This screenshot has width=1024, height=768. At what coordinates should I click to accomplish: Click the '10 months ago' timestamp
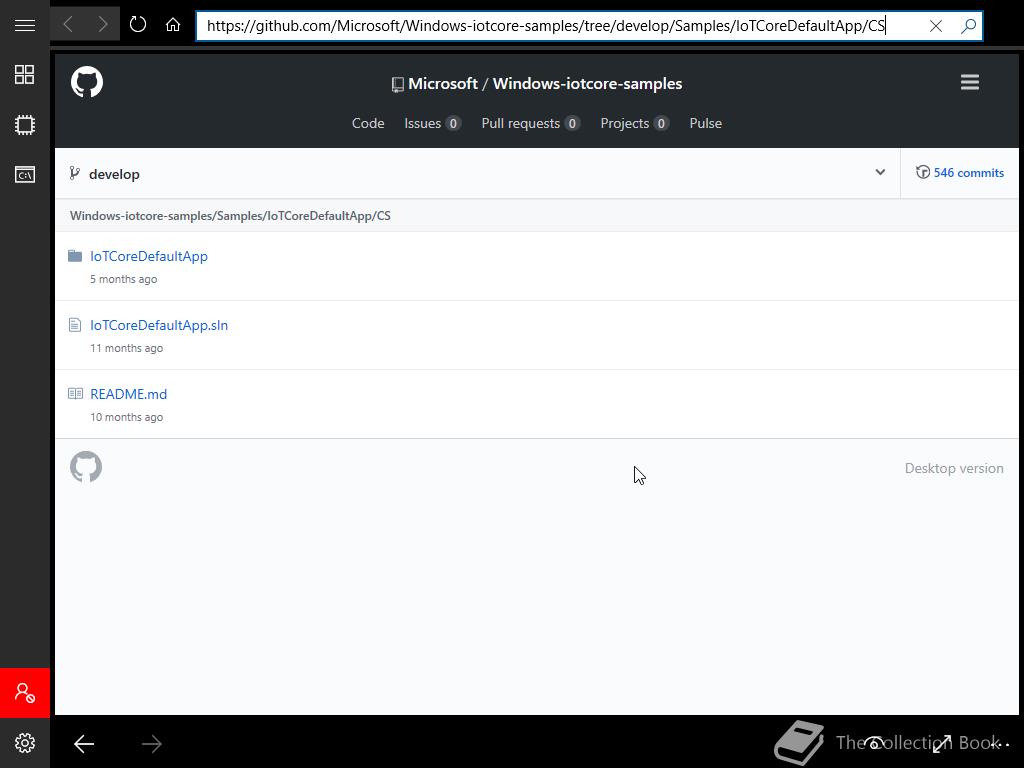pos(127,417)
